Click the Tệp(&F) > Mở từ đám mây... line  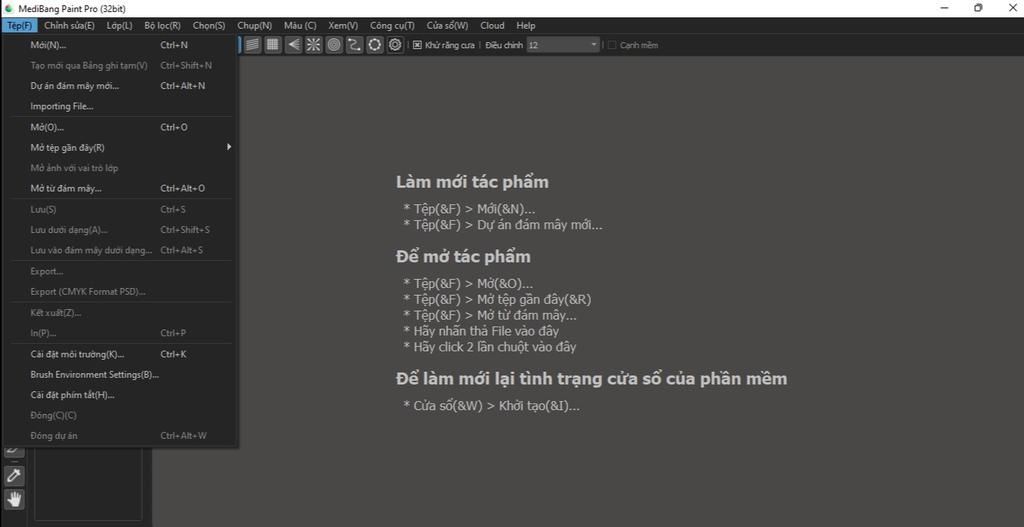(x=490, y=315)
